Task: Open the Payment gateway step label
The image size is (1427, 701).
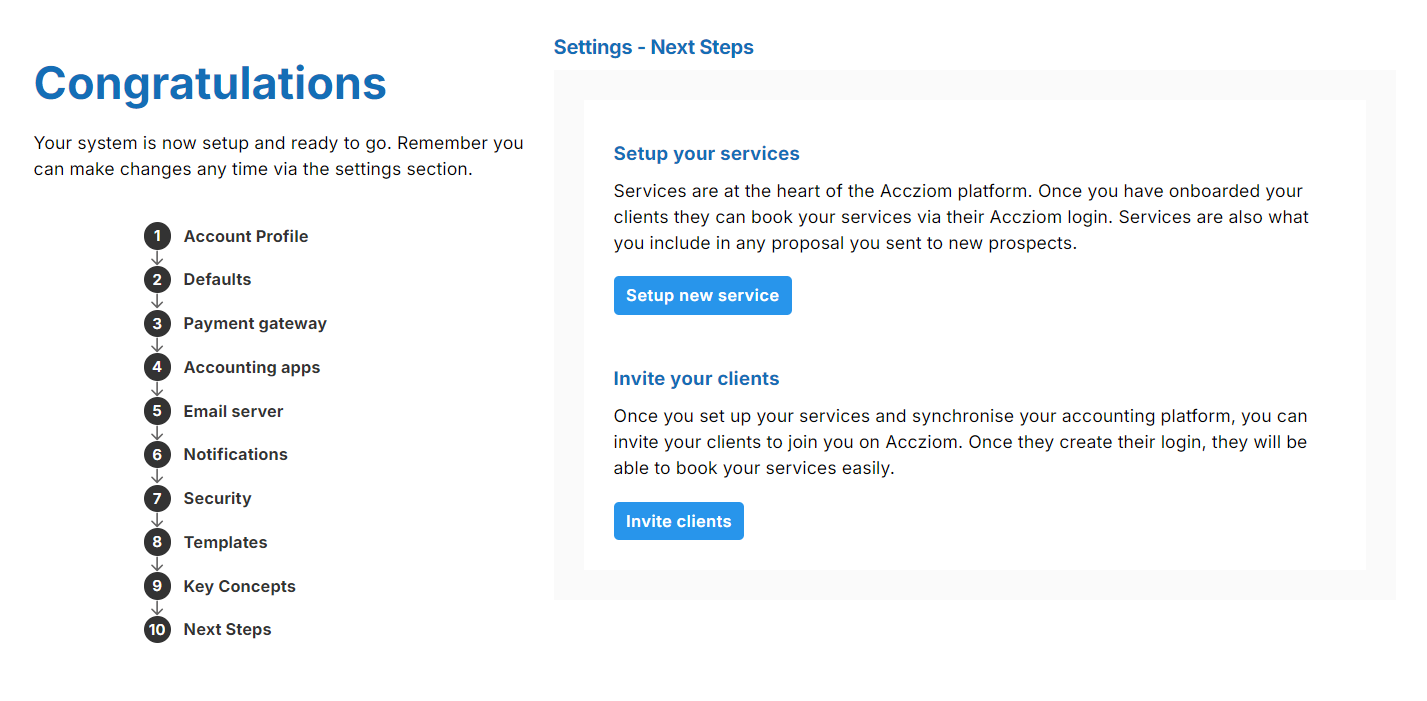Action: [255, 324]
